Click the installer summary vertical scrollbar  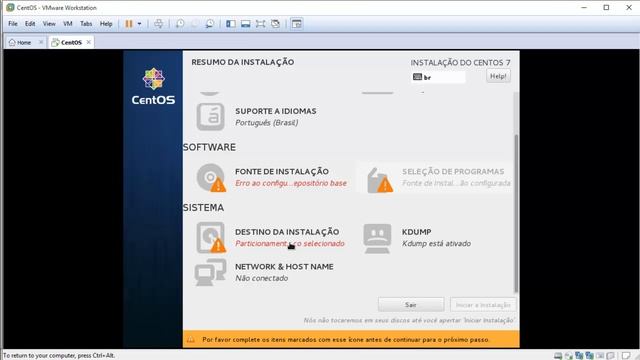tap(516, 213)
